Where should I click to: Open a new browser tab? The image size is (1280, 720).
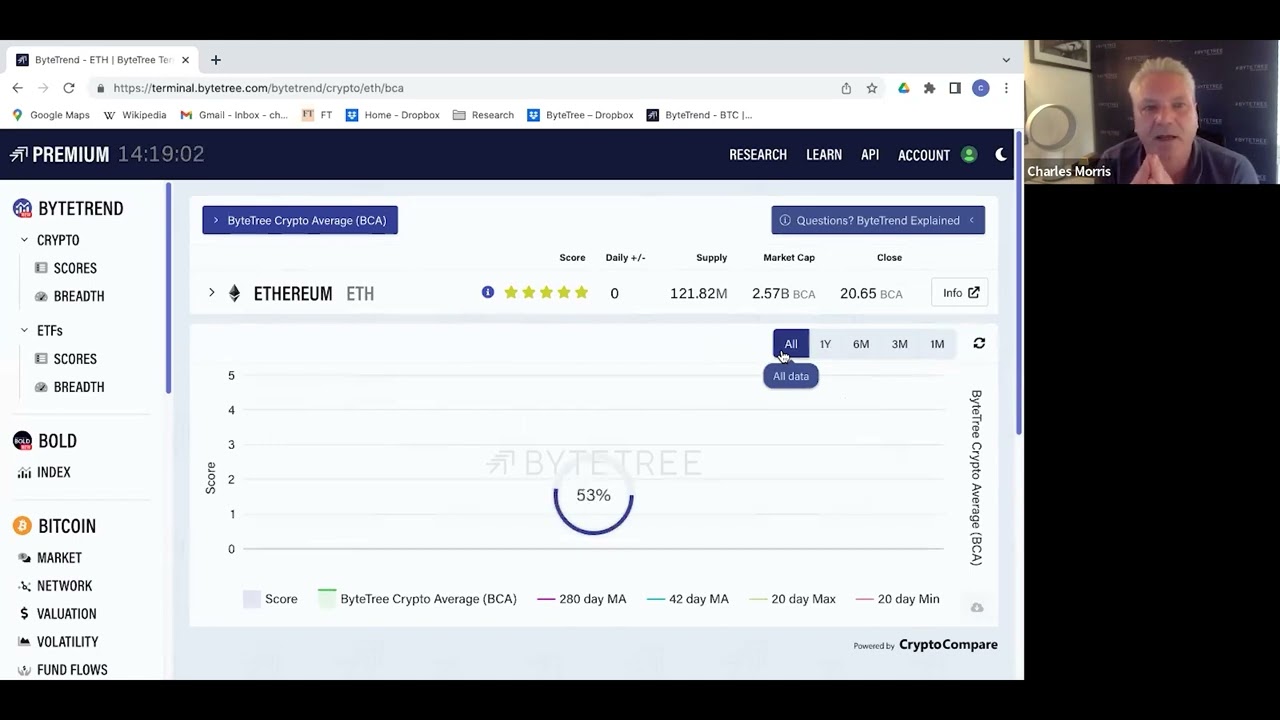point(215,60)
